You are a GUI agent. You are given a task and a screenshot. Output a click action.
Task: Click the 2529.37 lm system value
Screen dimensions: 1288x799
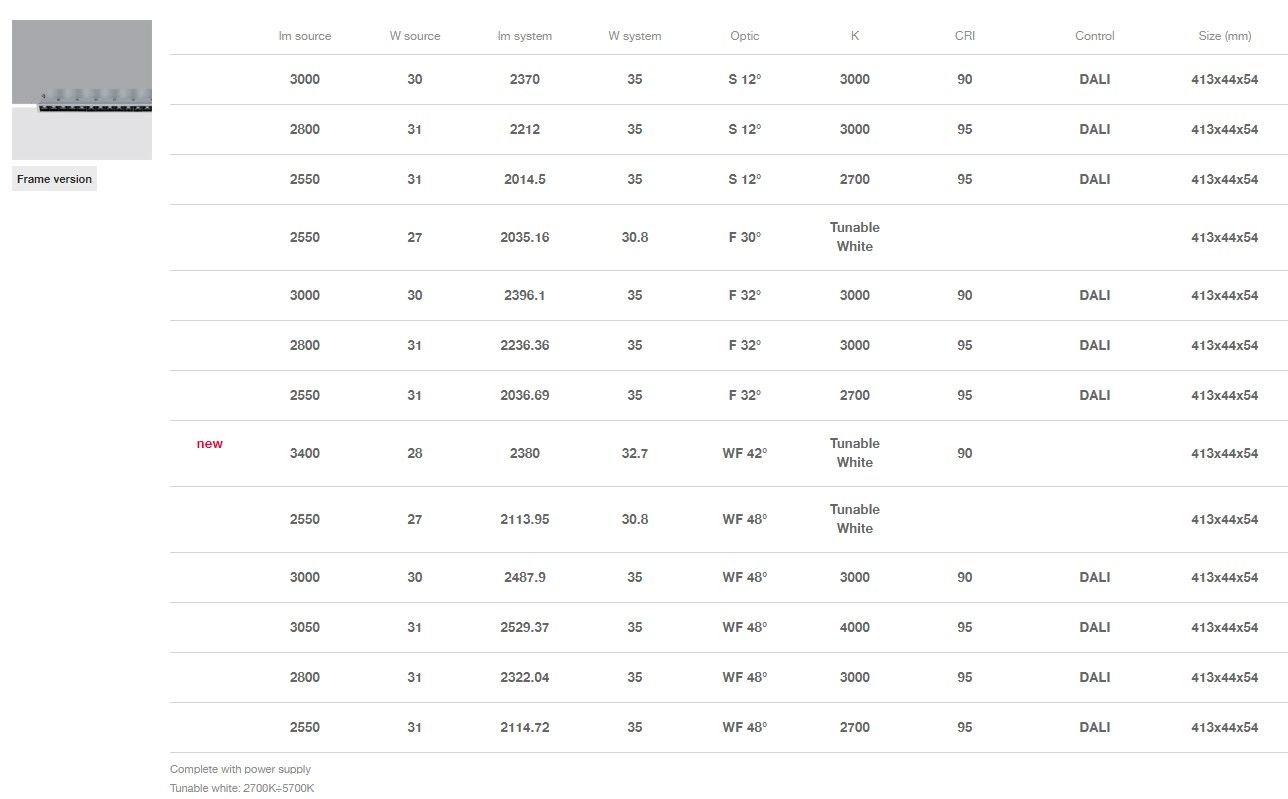525,628
